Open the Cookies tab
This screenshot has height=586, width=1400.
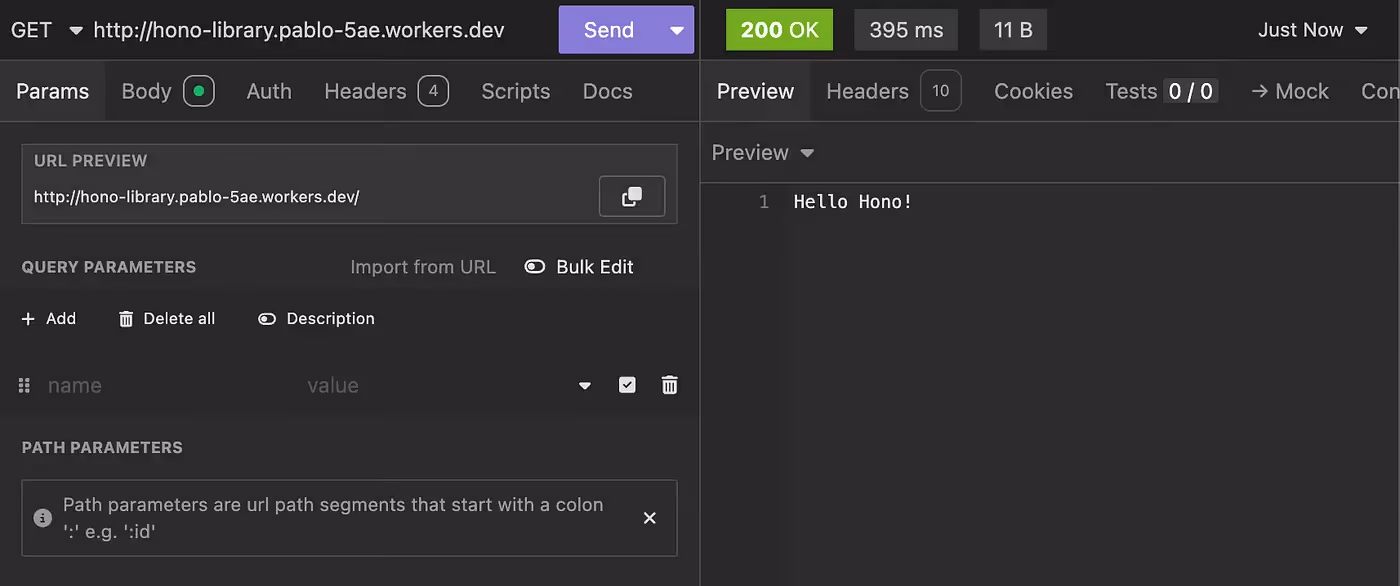pos(1033,91)
